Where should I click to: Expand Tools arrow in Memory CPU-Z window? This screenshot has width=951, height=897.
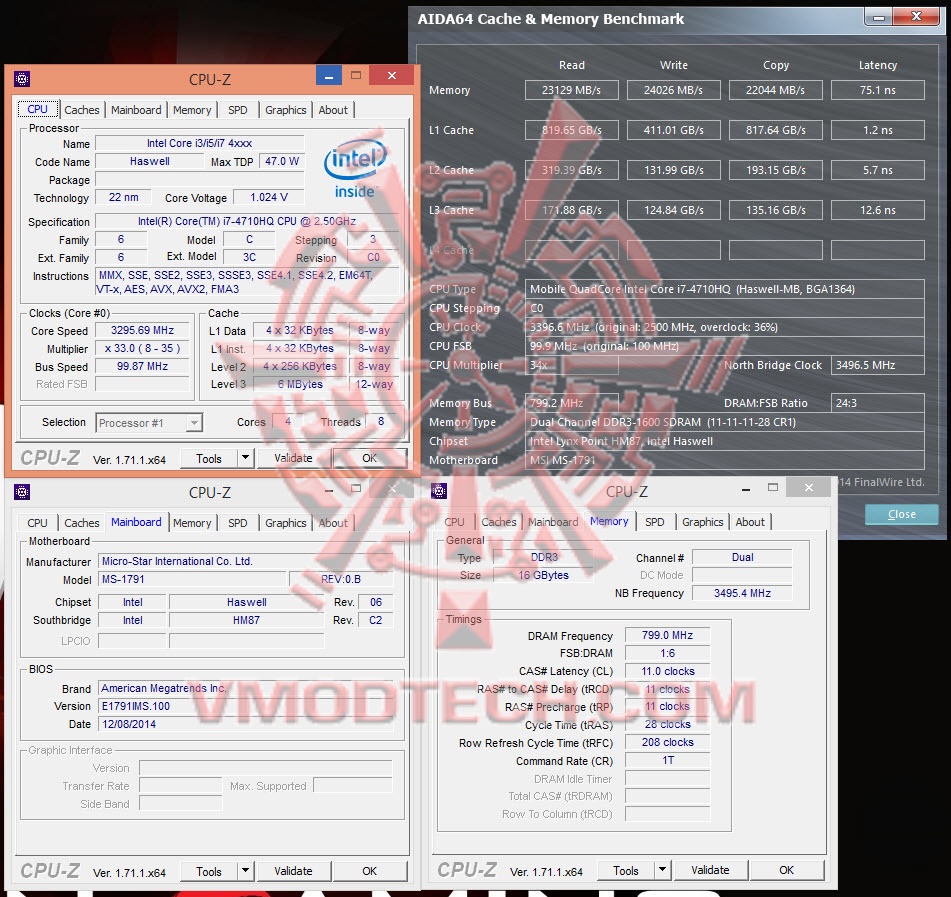click(x=662, y=870)
